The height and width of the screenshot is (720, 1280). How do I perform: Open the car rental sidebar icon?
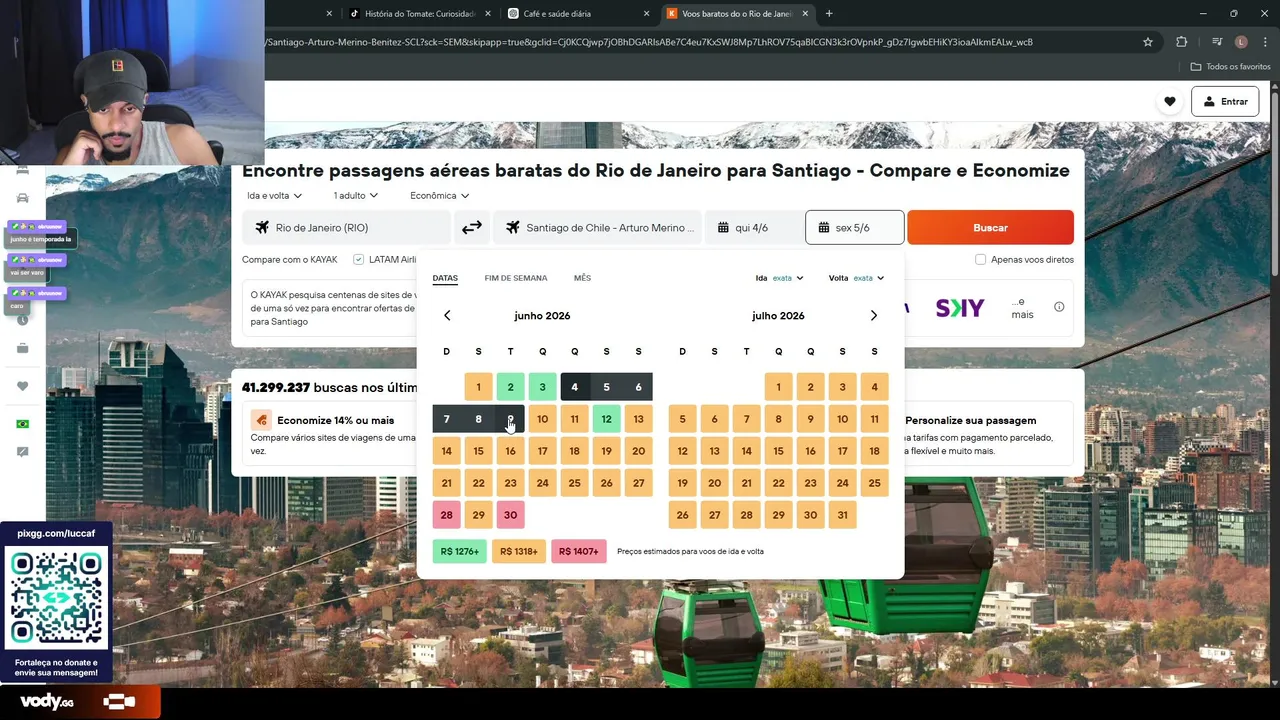23,198
